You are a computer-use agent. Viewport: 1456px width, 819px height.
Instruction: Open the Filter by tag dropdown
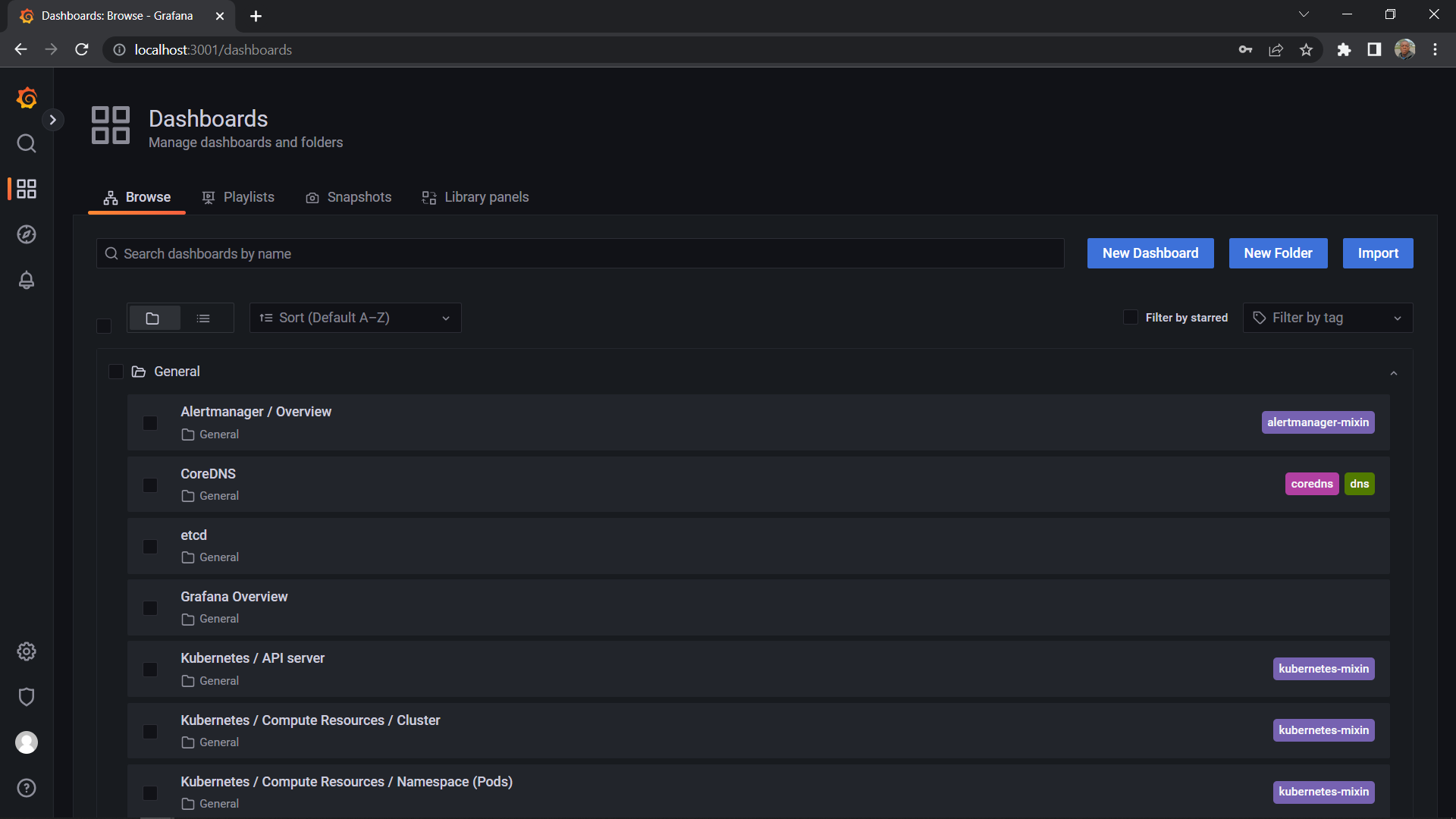[x=1327, y=318]
